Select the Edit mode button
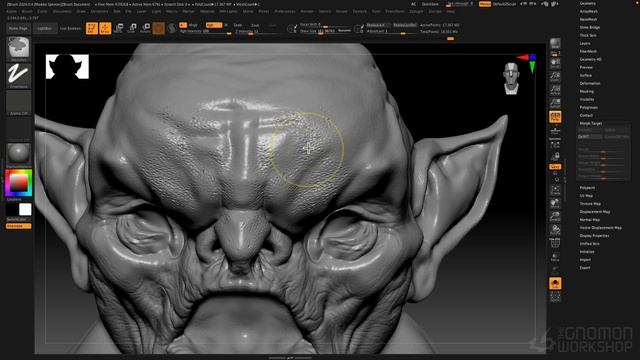Viewport: 640px width, 360px height. pos(92,28)
